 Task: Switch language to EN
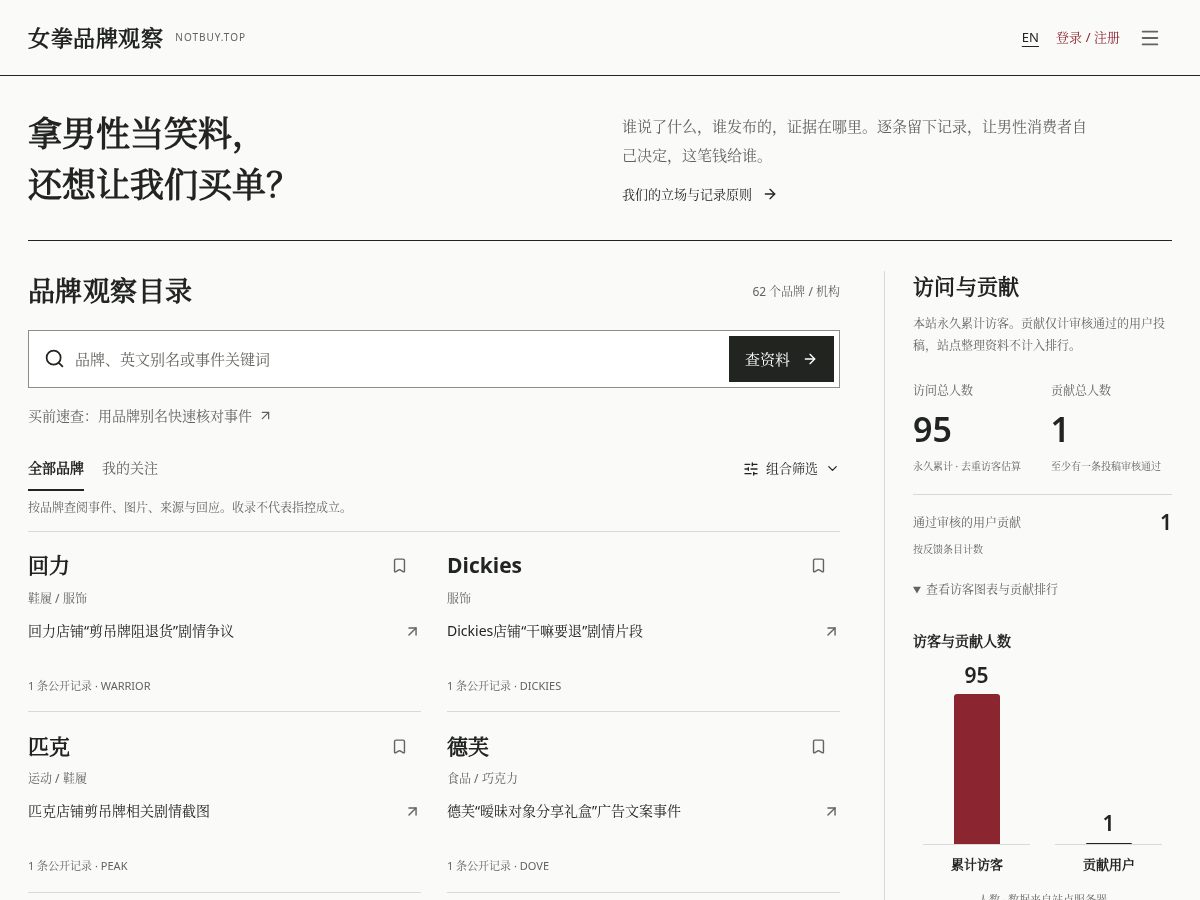(1030, 38)
